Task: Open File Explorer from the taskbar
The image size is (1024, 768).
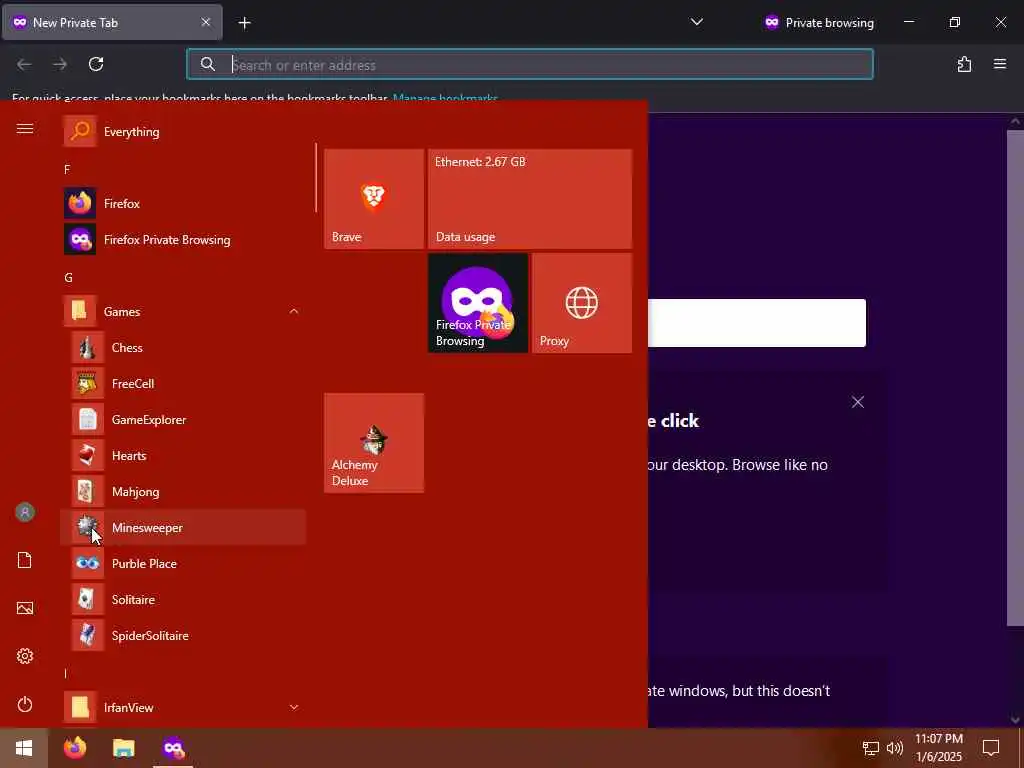Action: [123, 748]
